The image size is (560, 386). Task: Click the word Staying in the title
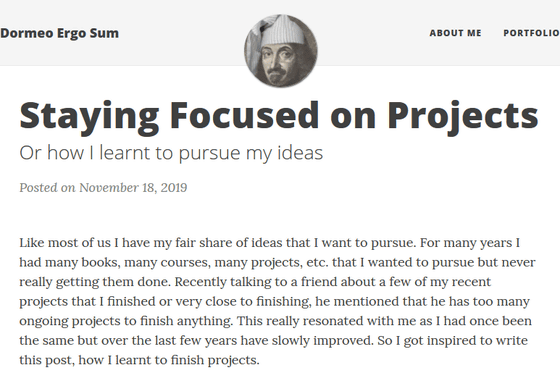(89, 117)
